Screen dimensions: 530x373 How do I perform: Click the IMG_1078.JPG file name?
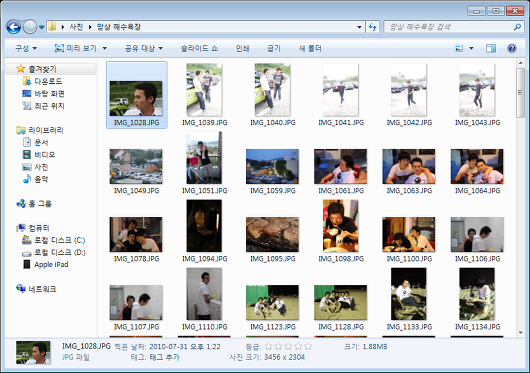(137, 259)
